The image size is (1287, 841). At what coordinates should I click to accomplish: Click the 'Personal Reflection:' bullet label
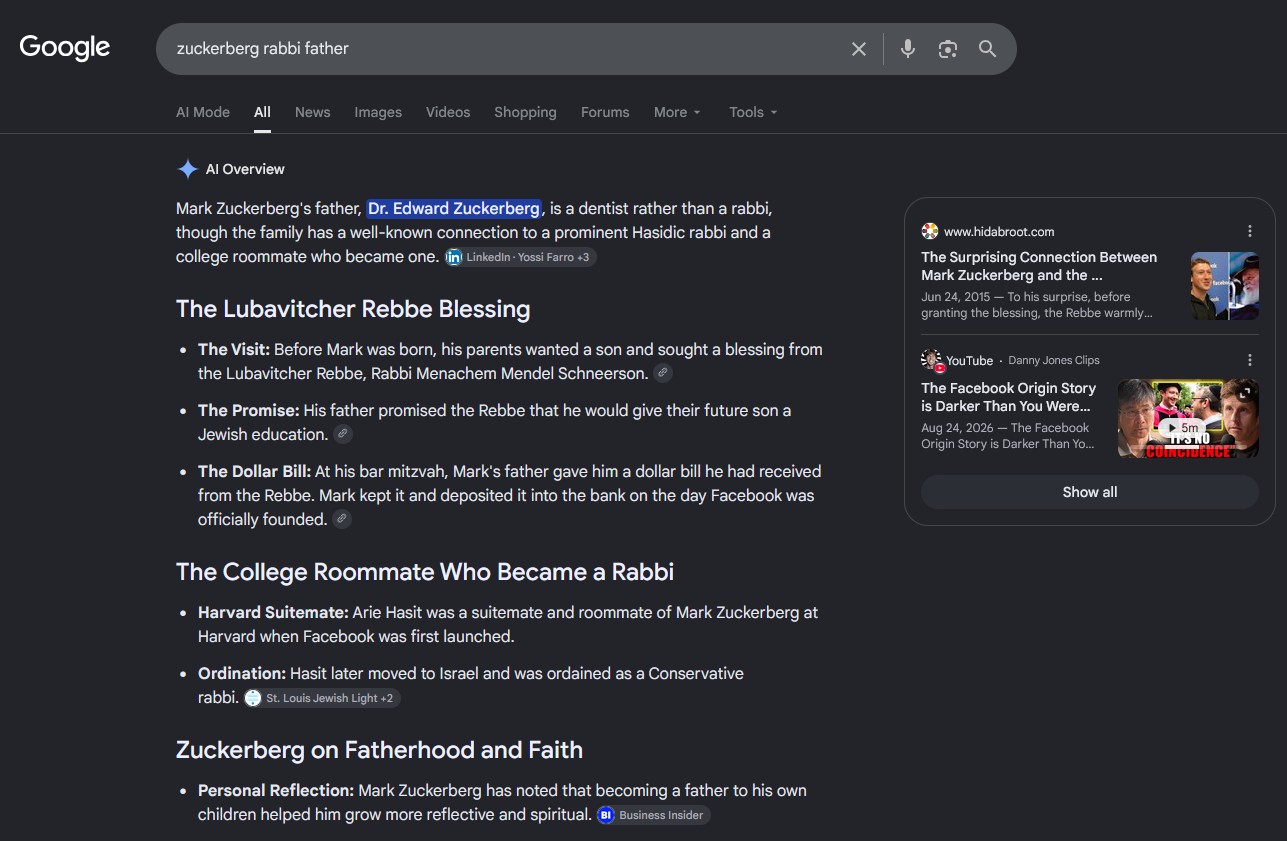pyautogui.click(x=276, y=790)
